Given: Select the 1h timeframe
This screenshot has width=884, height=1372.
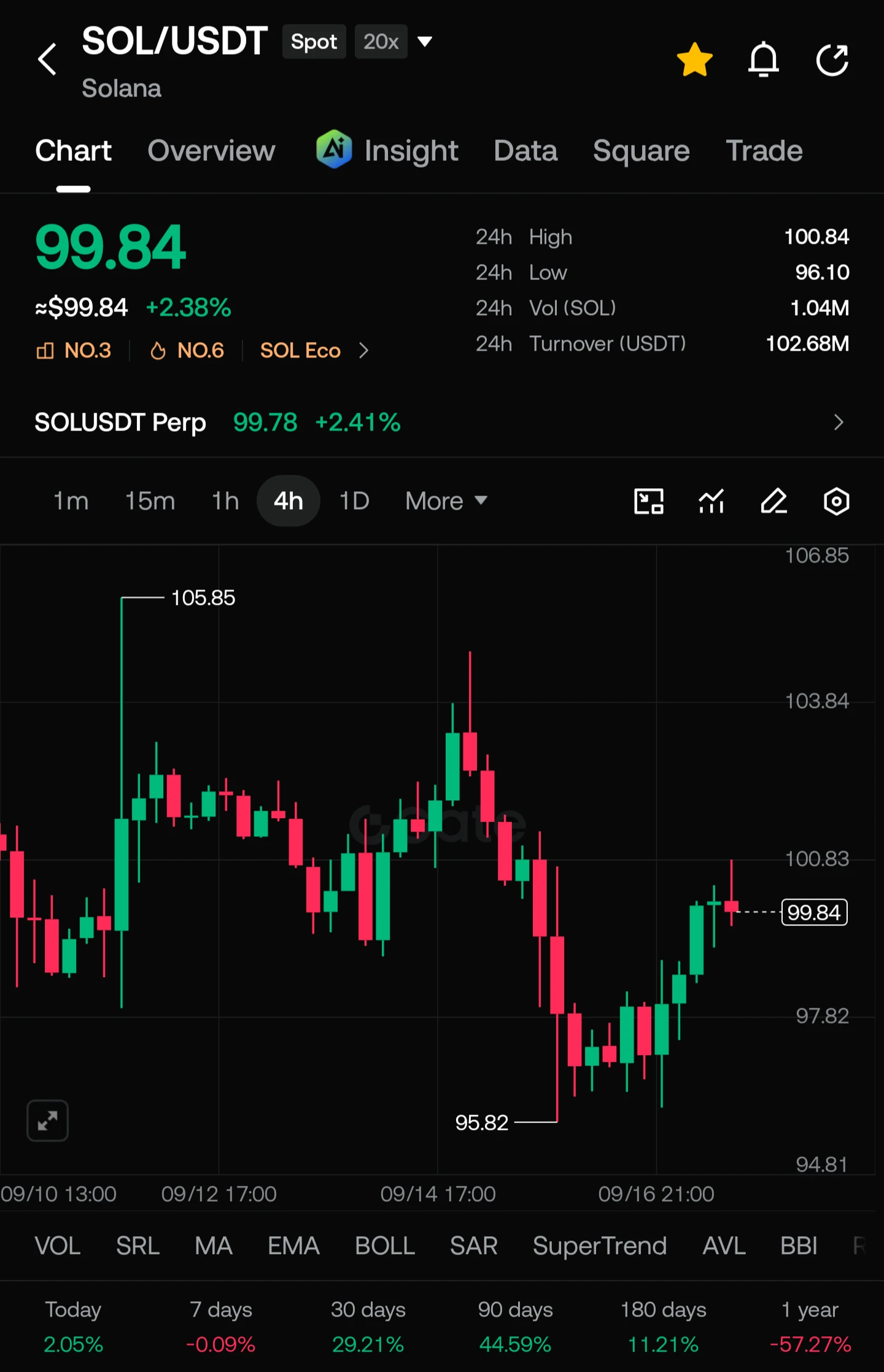Looking at the screenshot, I should tap(225, 501).
